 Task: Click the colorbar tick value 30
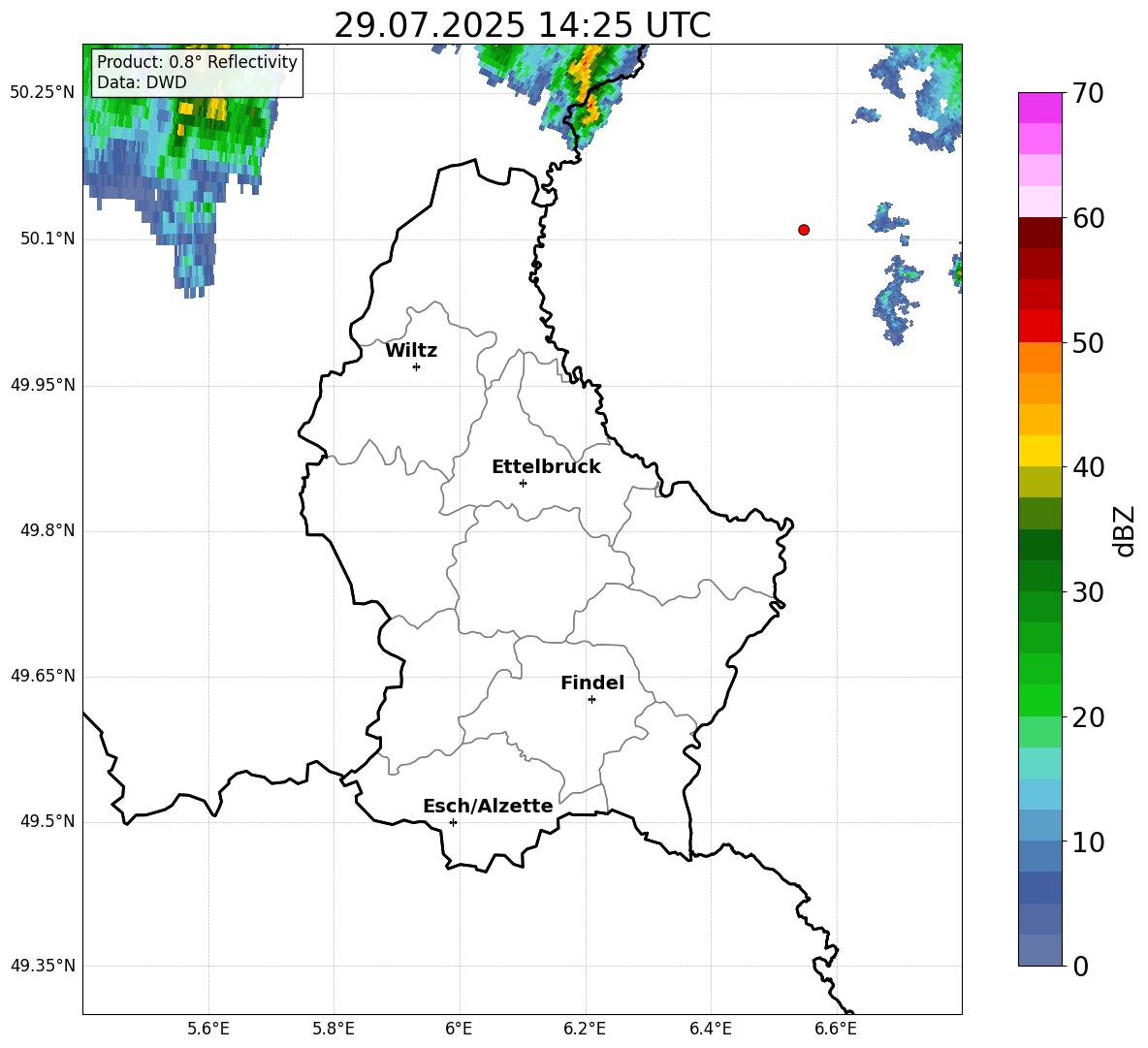[1088, 592]
